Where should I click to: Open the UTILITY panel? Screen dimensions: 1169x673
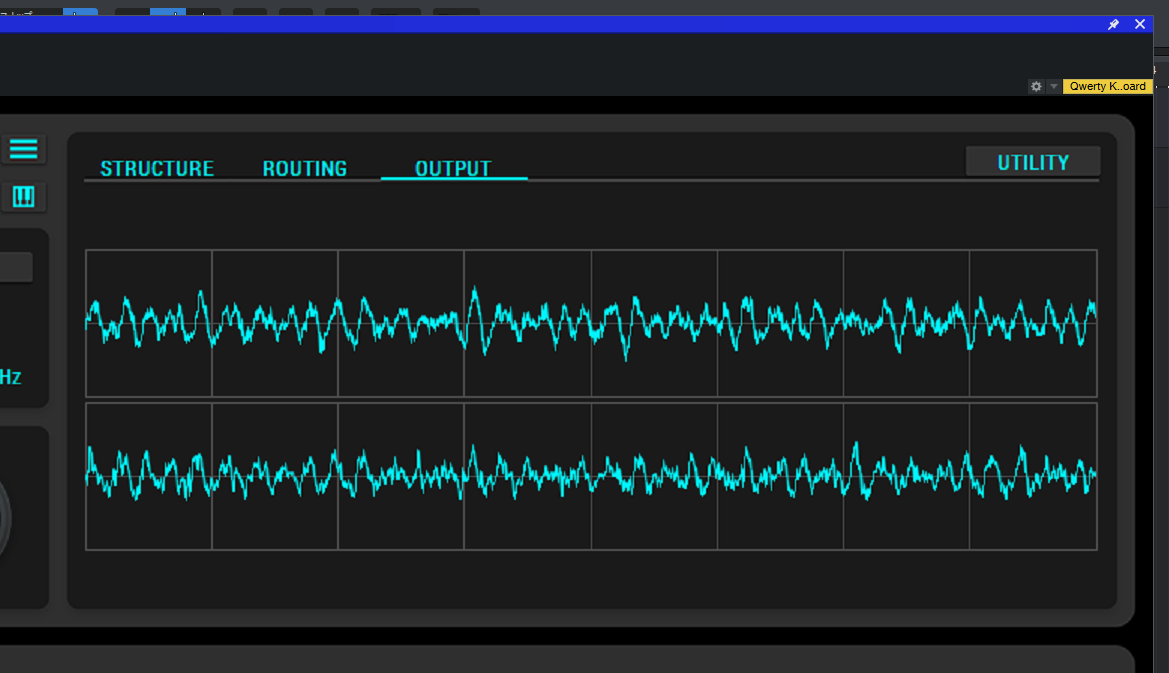pyautogui.click(x=1033, y=162)
